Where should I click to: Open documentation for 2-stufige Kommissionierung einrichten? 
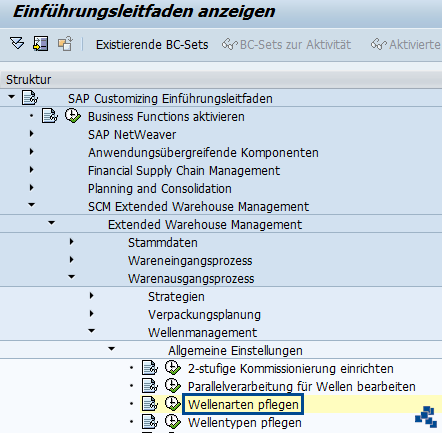pyautogui.click(x=150, y=368)
